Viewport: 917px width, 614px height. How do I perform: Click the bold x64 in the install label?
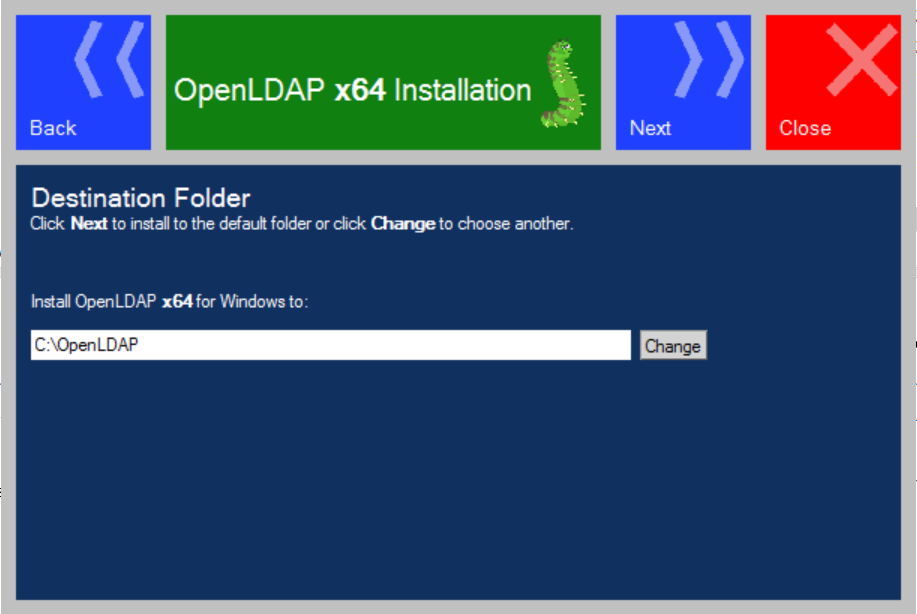pos(177,301)
